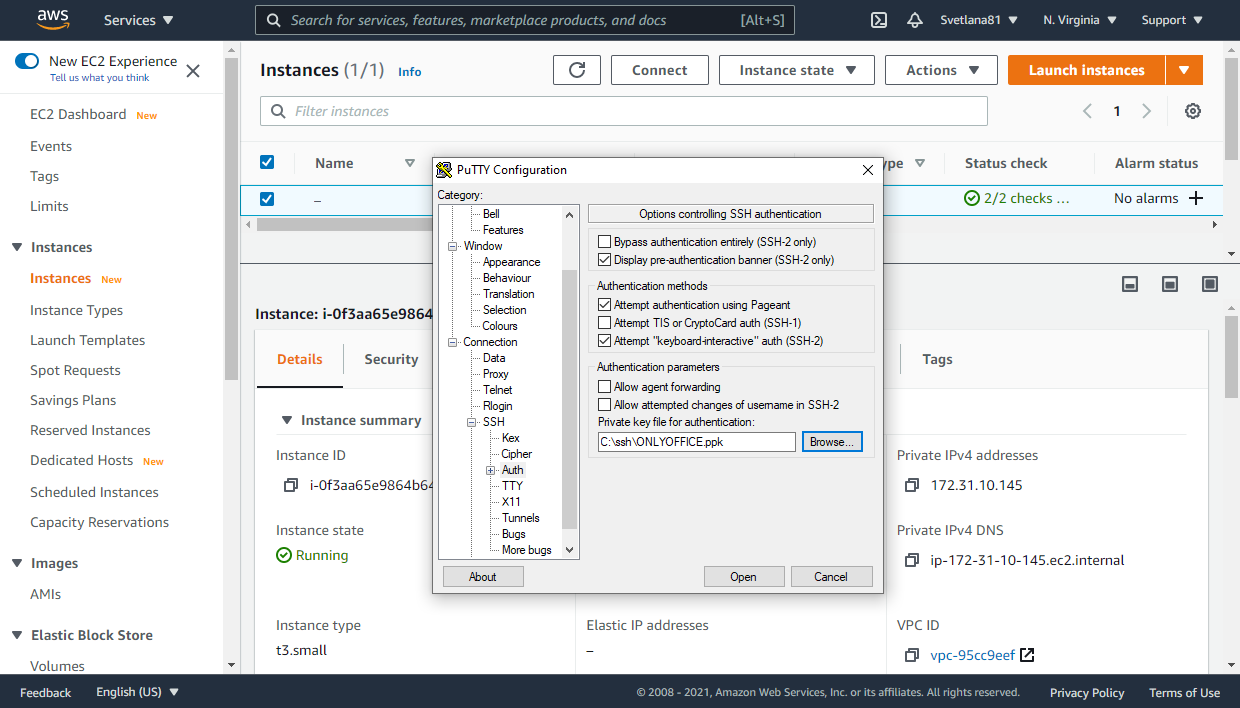Click the private key file path field

(x=696, y=442)
